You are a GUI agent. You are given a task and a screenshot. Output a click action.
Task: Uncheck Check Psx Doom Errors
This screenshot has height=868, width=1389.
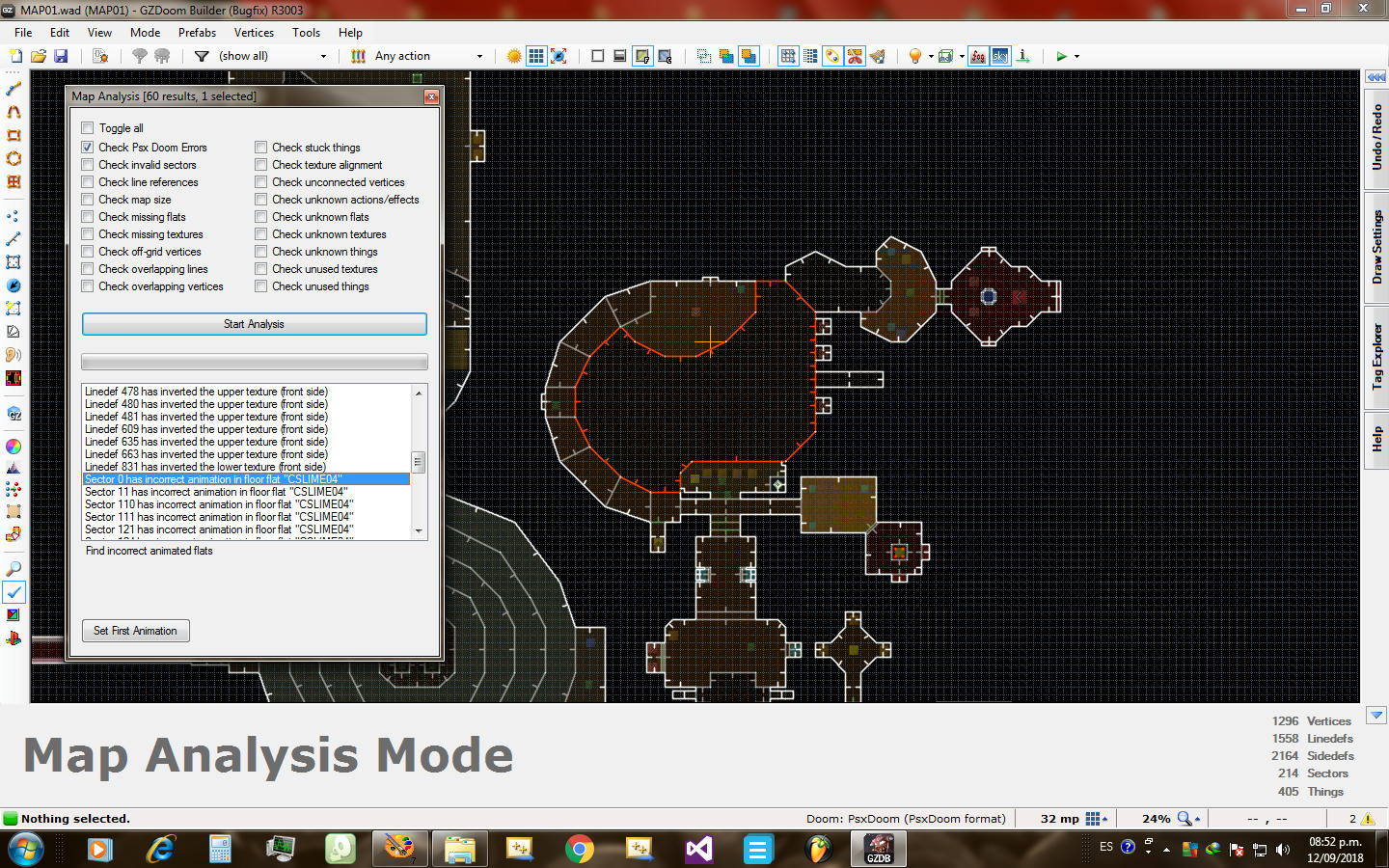(x=88, y=148)
